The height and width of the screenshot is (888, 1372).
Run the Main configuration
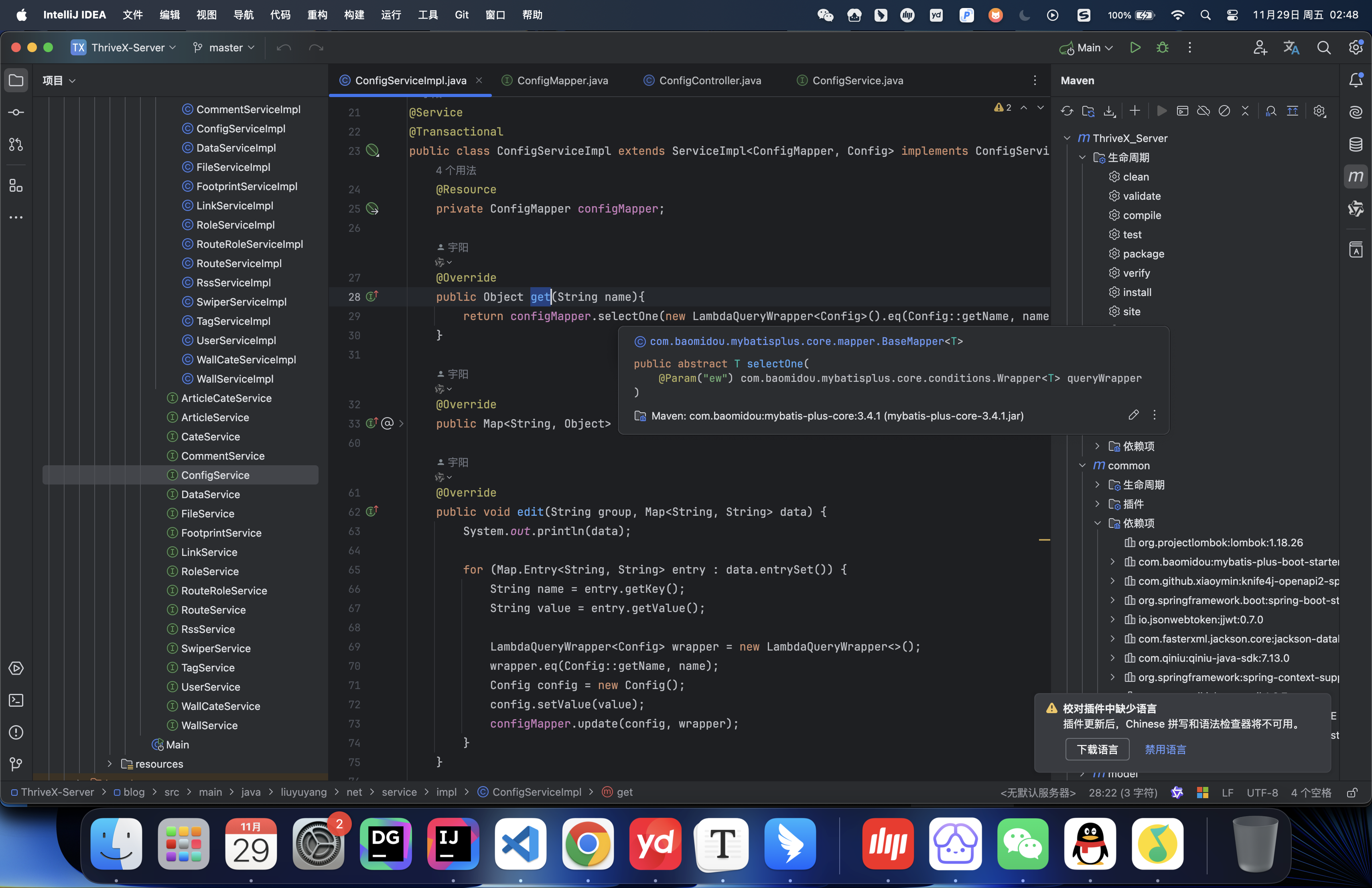1135,48
